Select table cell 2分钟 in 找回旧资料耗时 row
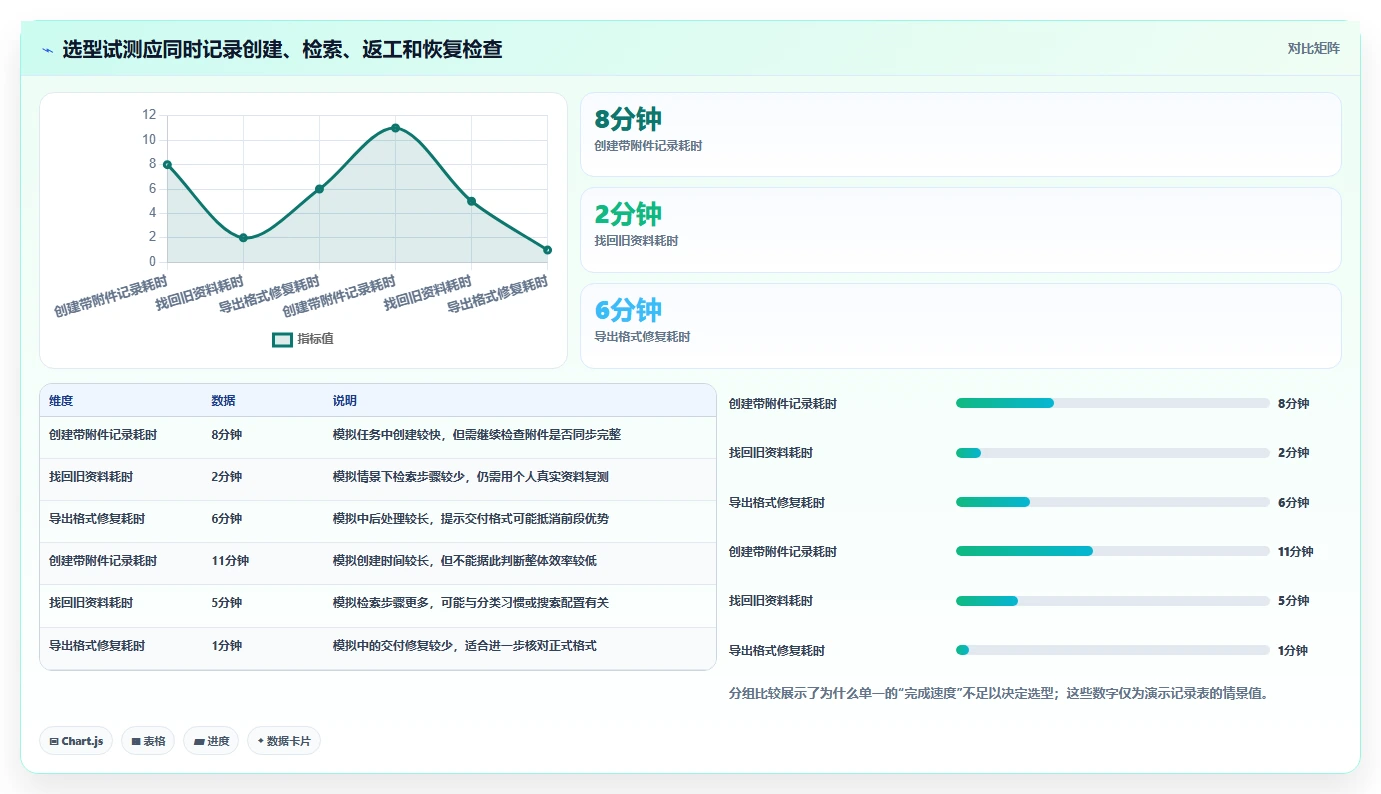Image resolution: width=1381 pixels, height=794 pixels. pos(227,477)
